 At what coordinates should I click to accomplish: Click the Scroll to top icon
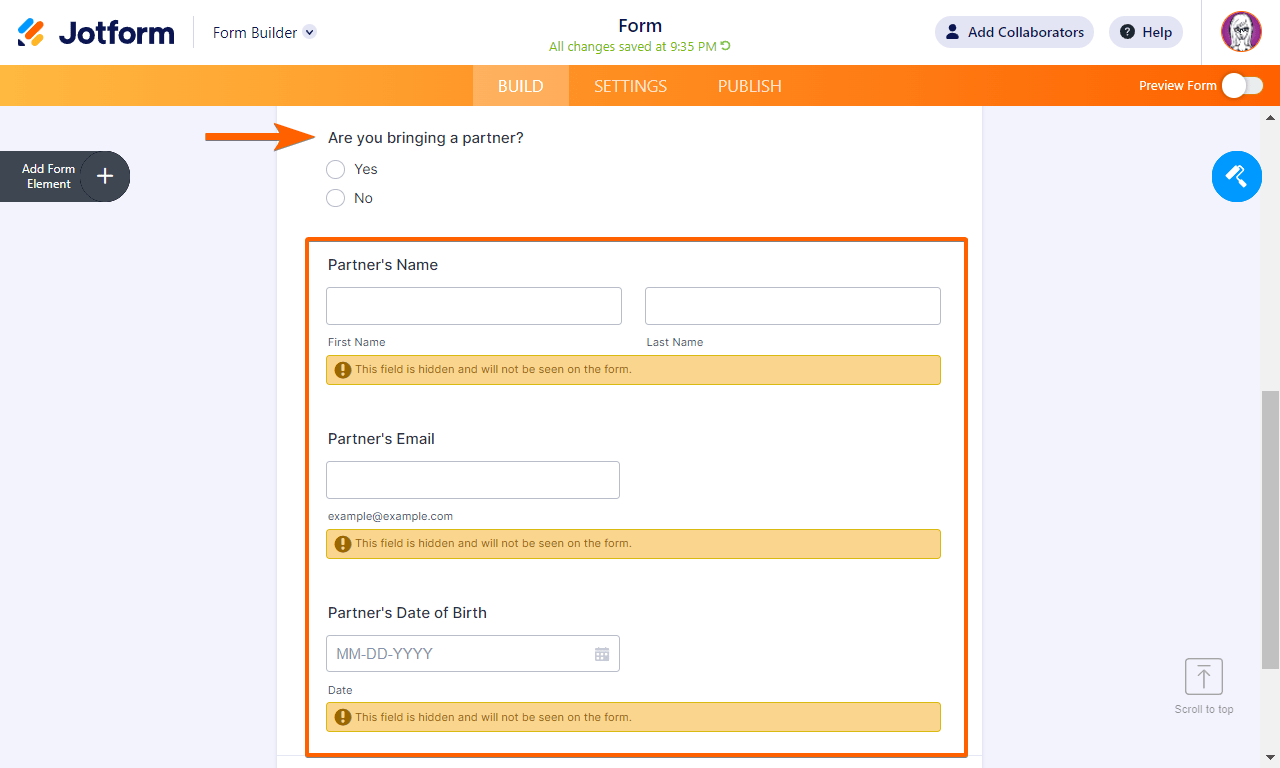pos(1203,677)
